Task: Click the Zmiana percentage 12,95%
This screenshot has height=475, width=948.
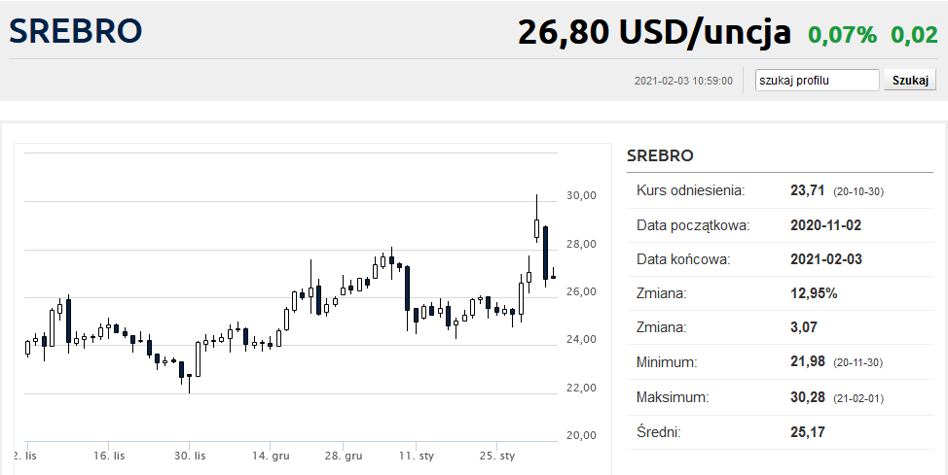Action: point(814,294)
